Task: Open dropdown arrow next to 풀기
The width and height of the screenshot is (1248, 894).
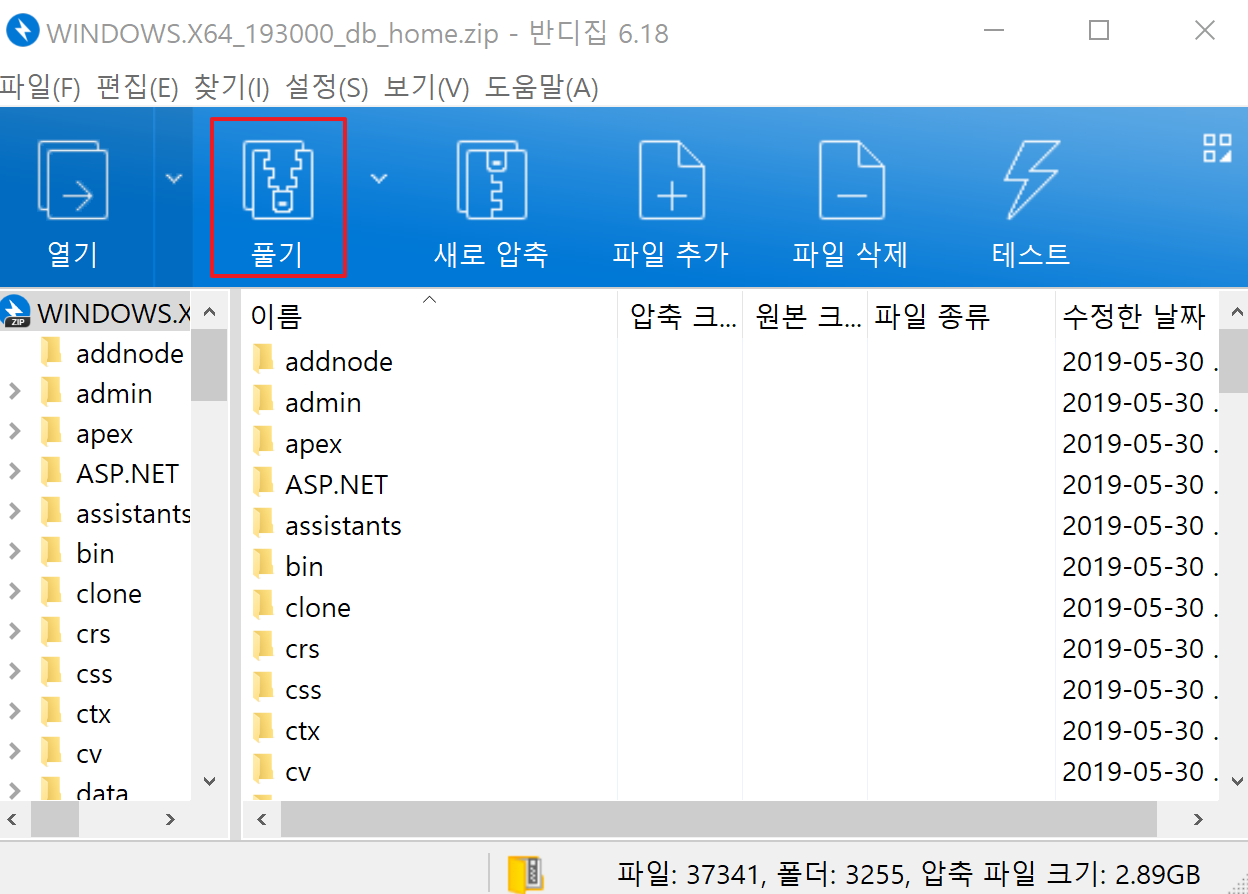Action: click(378, 179)
